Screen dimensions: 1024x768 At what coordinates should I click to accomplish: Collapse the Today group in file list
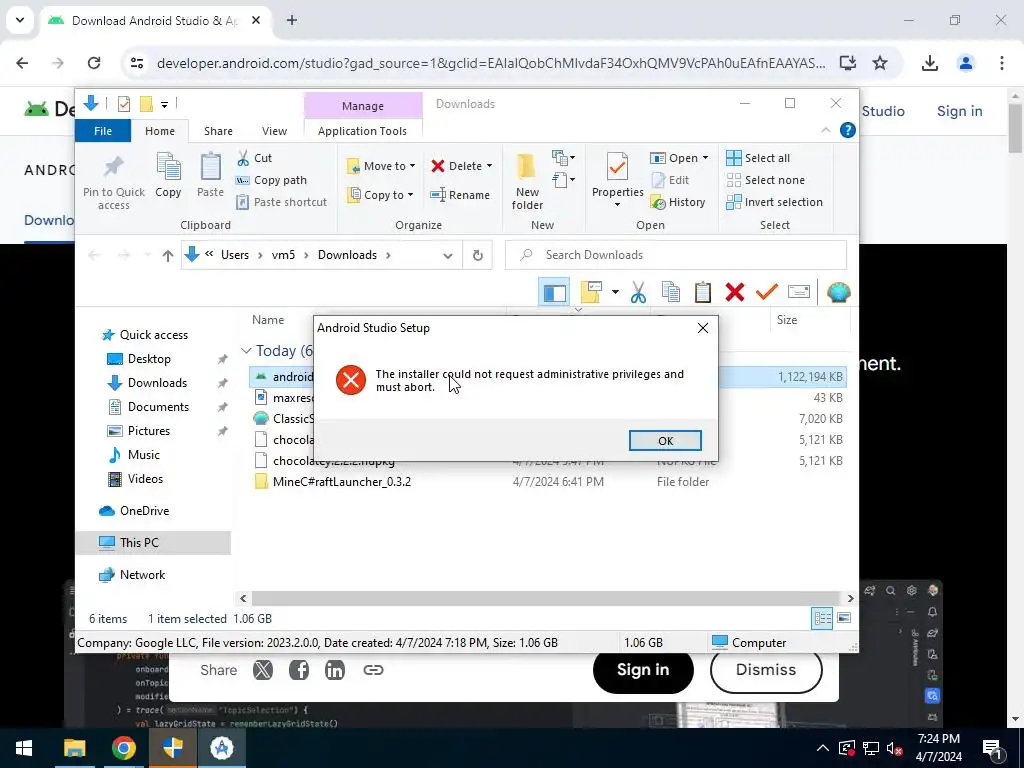tap(246, 351)
